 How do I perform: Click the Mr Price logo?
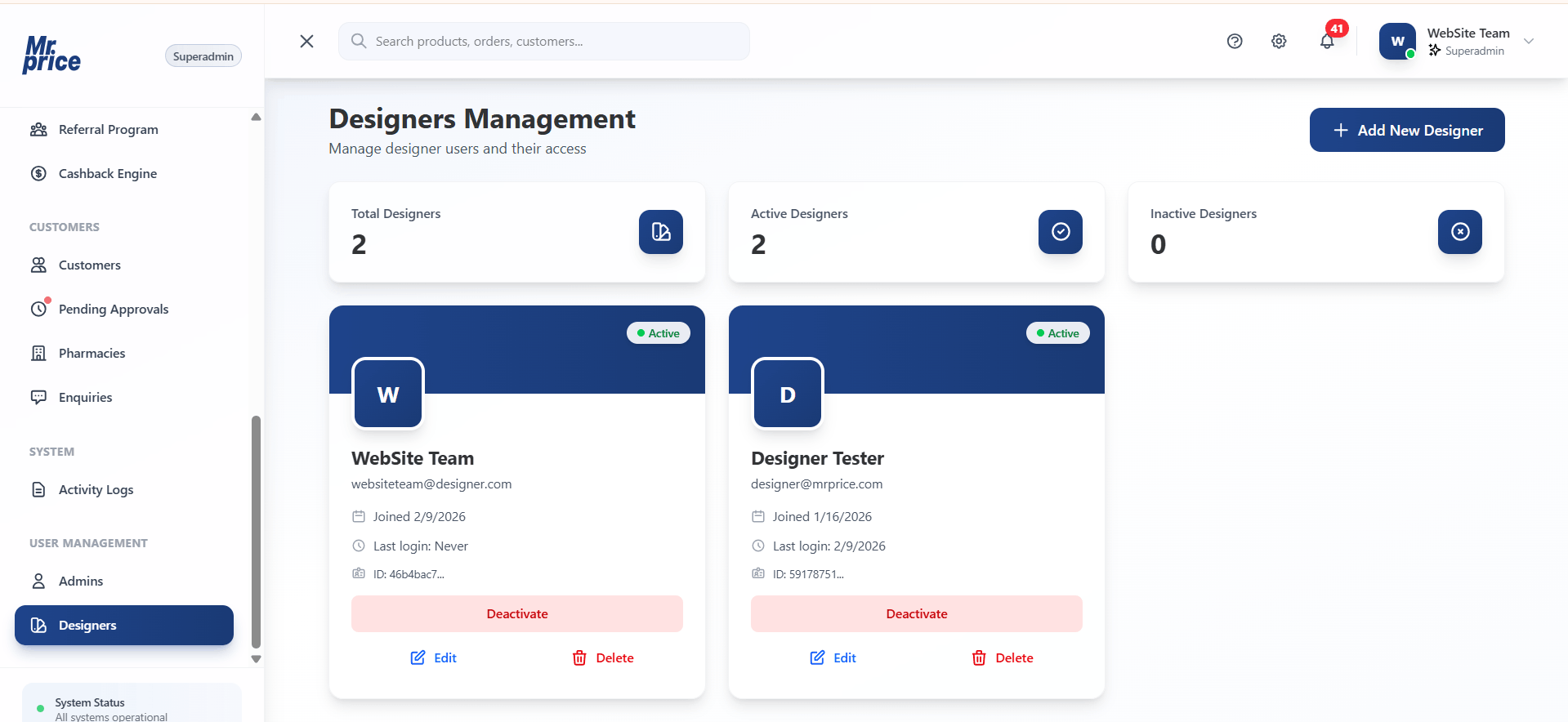[x=51, y=55]
